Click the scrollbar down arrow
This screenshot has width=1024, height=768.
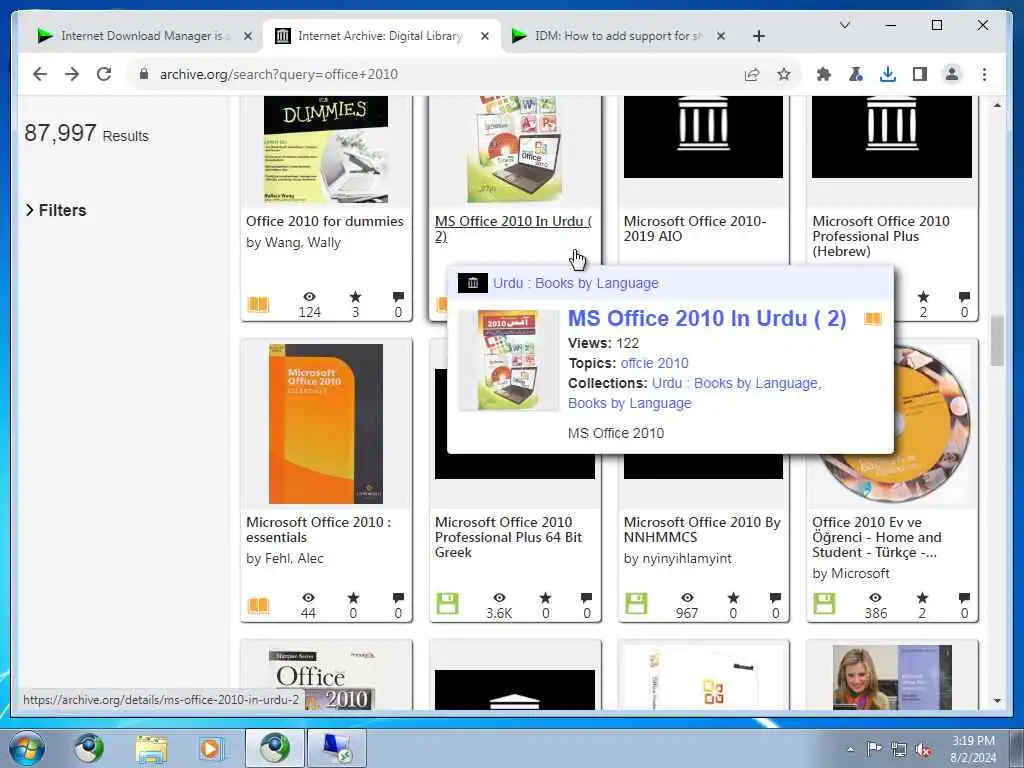[997, 701]
